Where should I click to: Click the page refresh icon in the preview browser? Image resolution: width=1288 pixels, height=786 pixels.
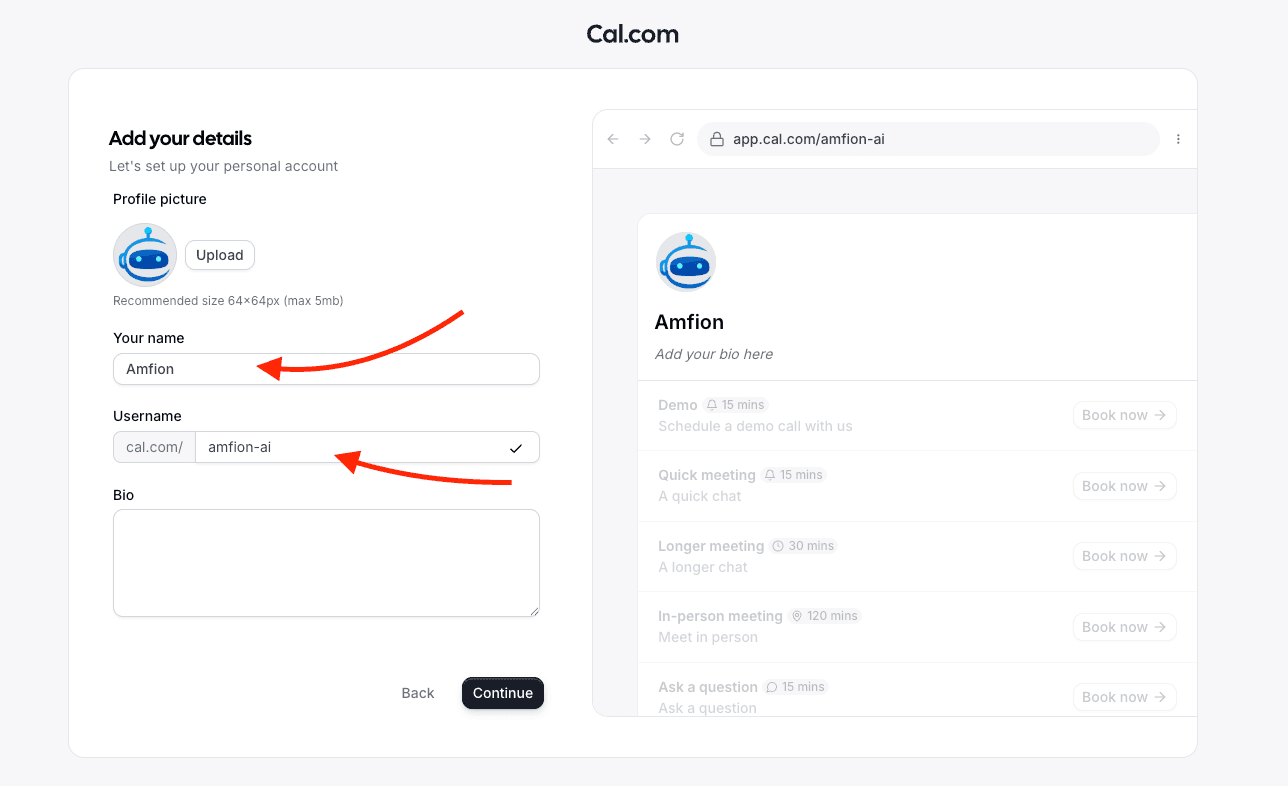[677, 139]
